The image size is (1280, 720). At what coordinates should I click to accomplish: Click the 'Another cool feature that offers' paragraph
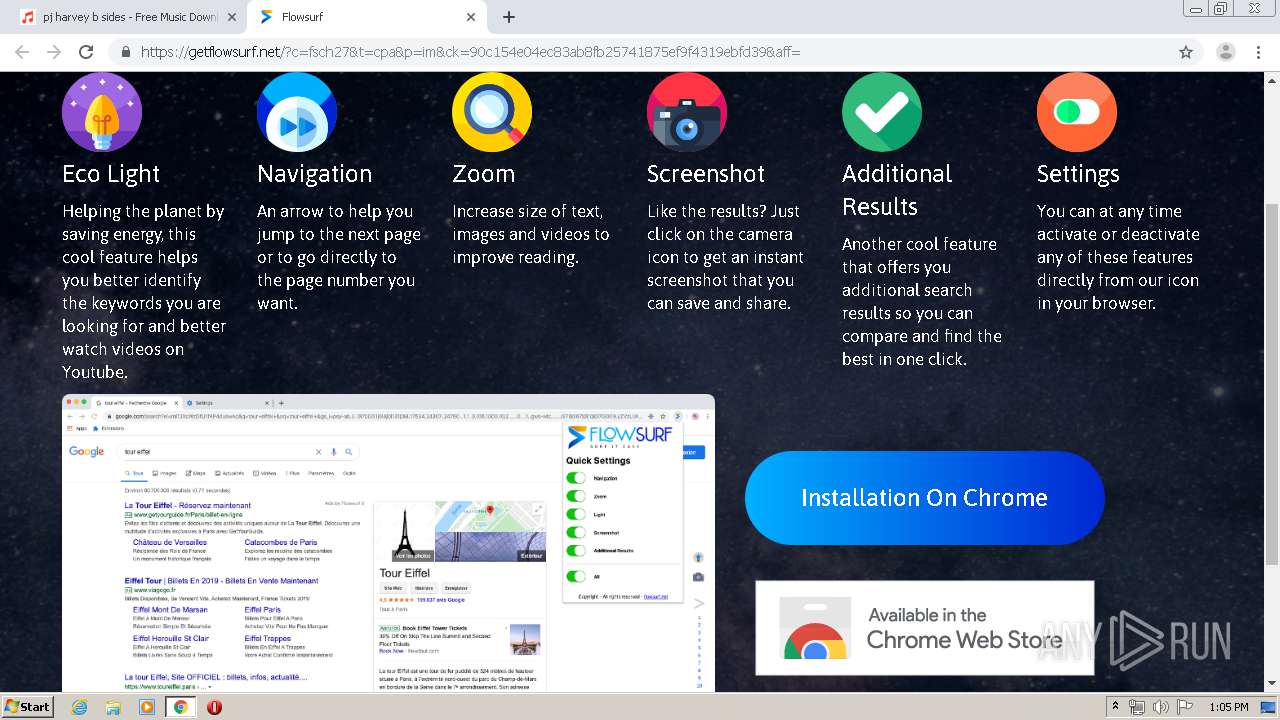pyautogui.click(x=922, y=301)
